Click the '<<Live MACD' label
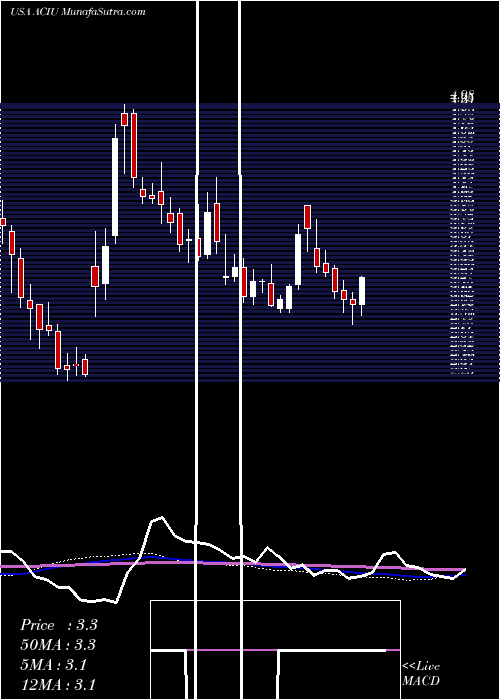500x700 pixels. pyautogui.click(x=421, y=673)
